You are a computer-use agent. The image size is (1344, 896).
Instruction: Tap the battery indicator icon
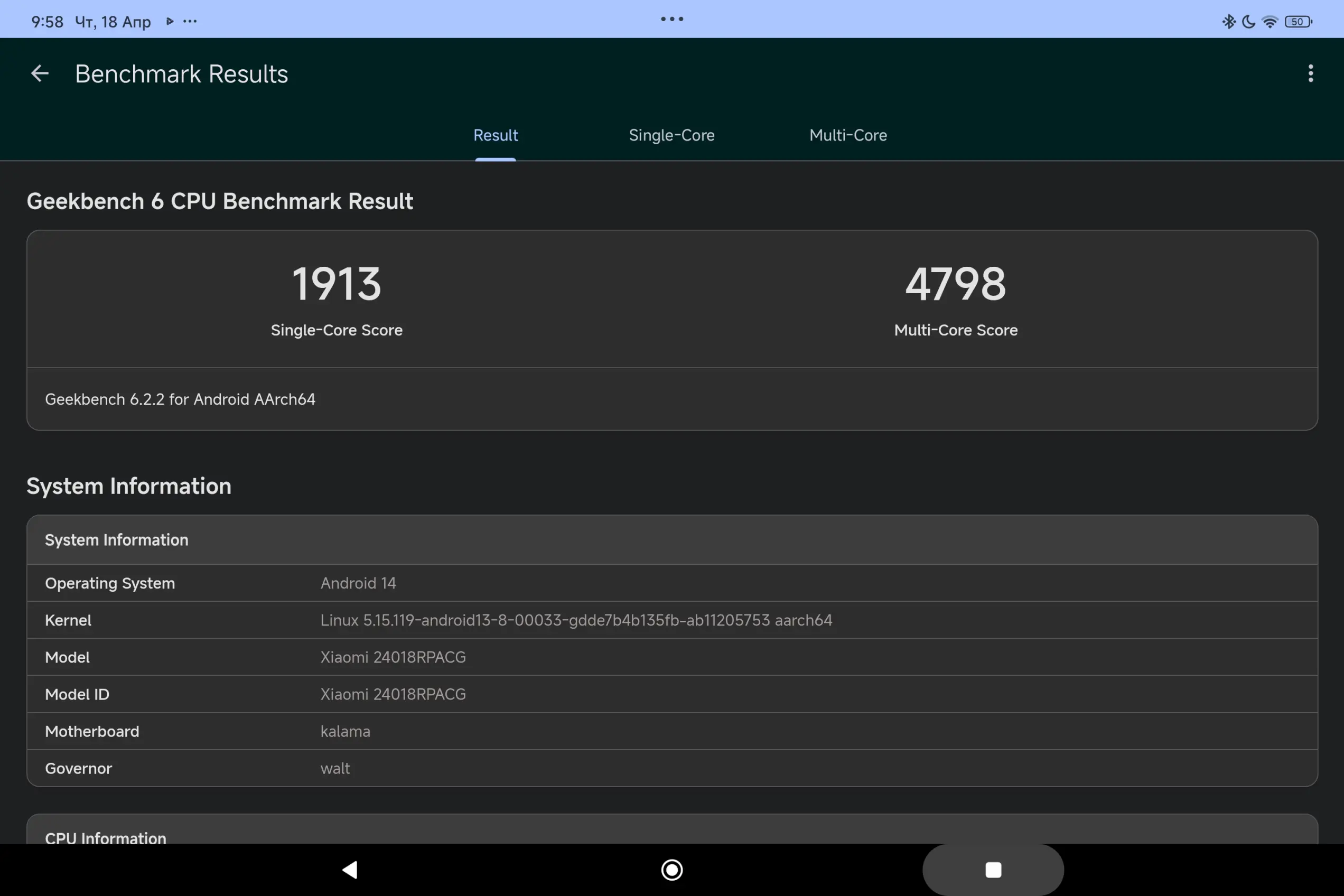click(1298, 22)
